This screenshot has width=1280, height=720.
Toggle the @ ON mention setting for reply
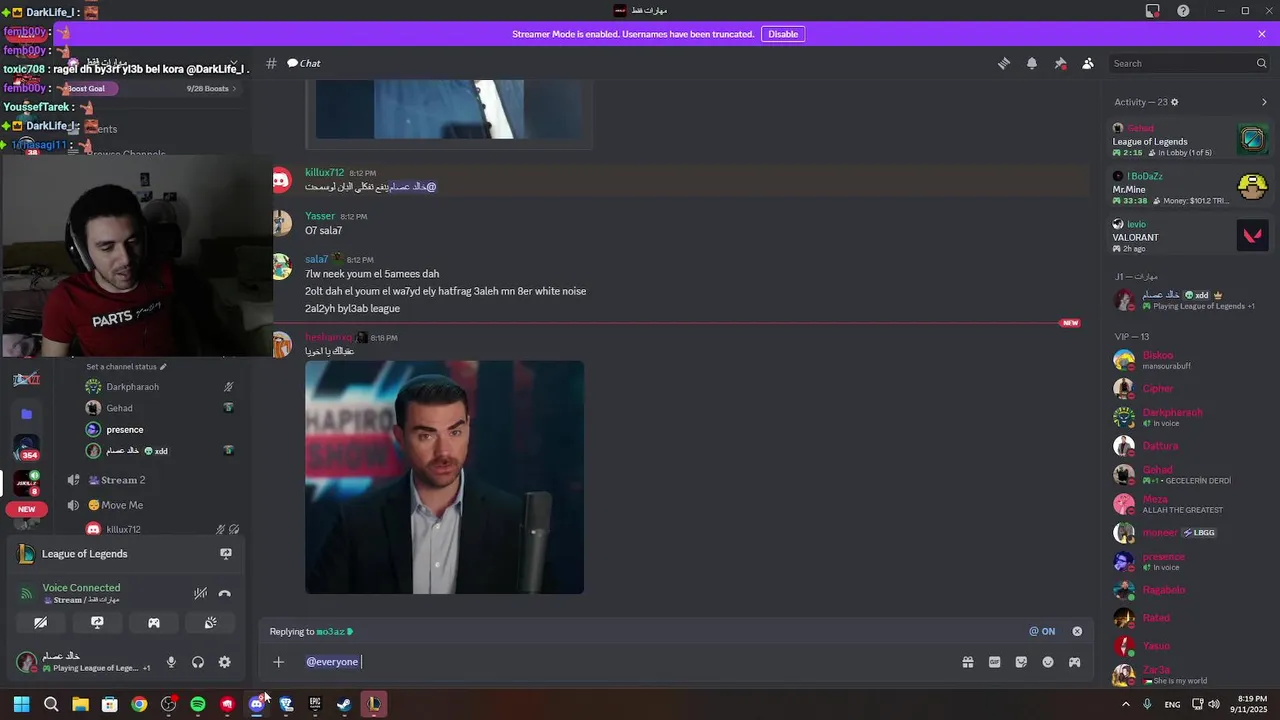pos(1042,631)
